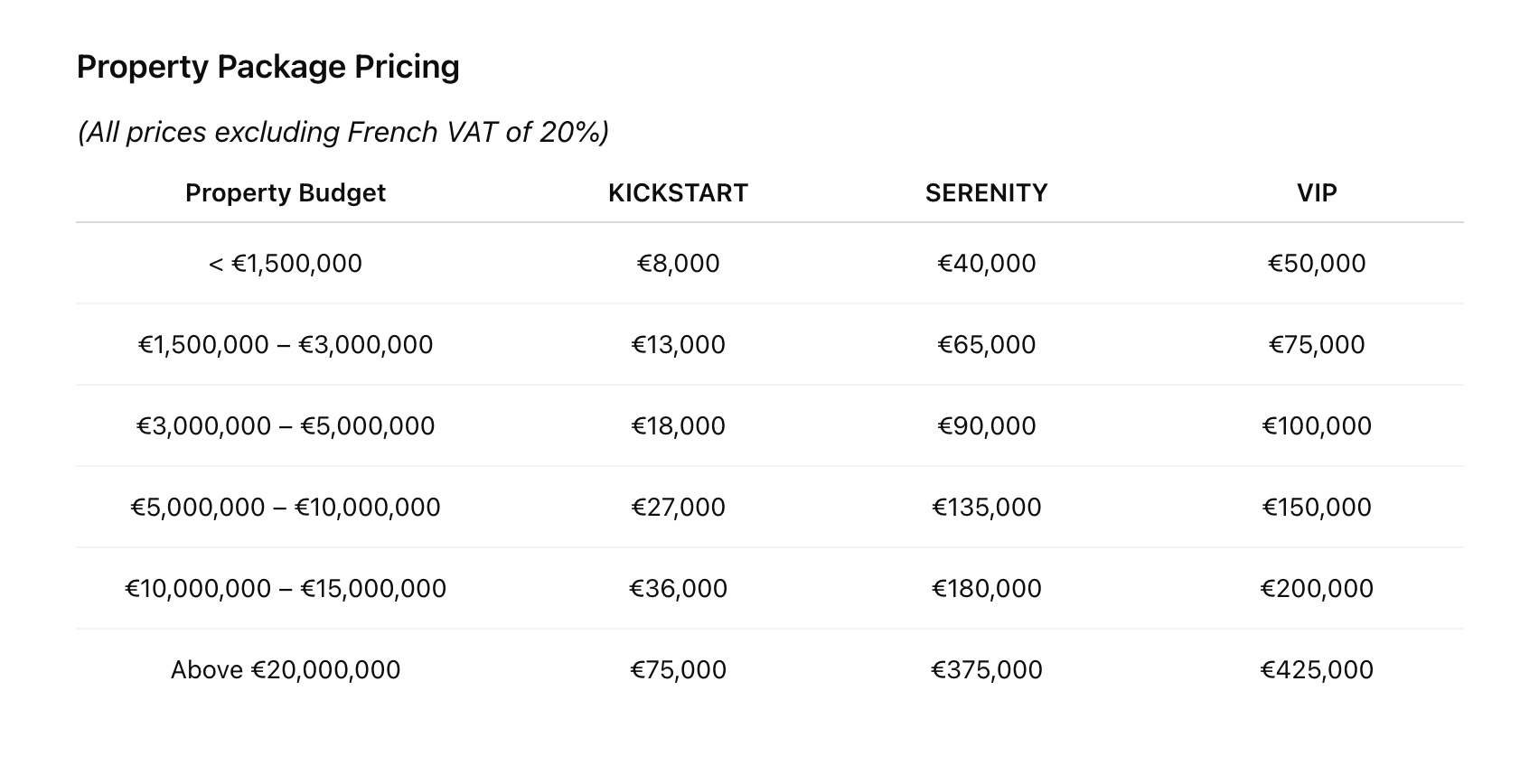
Task: Click the < €1,500,000 budget cell
Action: (286, 263)
